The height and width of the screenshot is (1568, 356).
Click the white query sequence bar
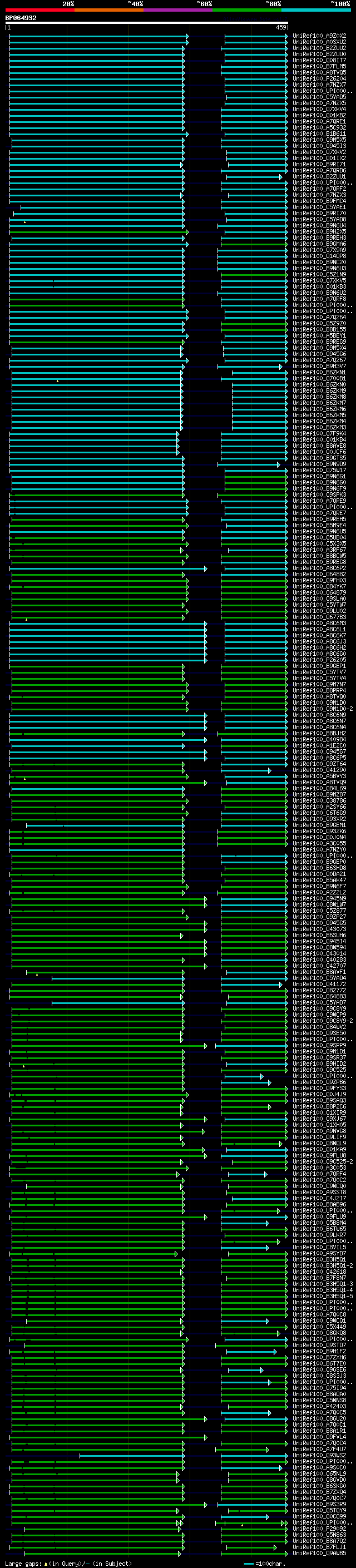pyautogui.click(x=147, y=23)
